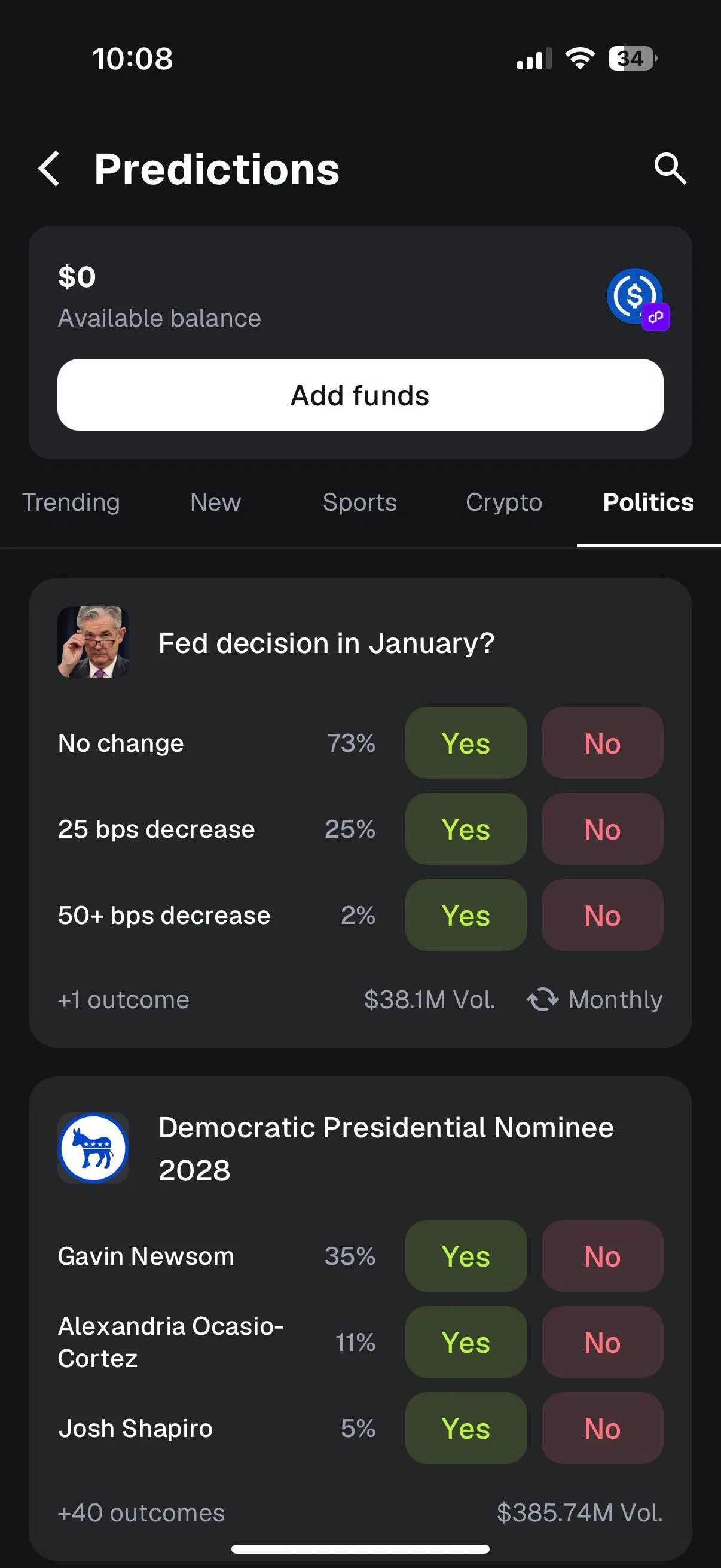The height and width of the screenshot is (1568, 721).
Task: Choose Yes for No change outcome
Action: (x=466, y=743)
